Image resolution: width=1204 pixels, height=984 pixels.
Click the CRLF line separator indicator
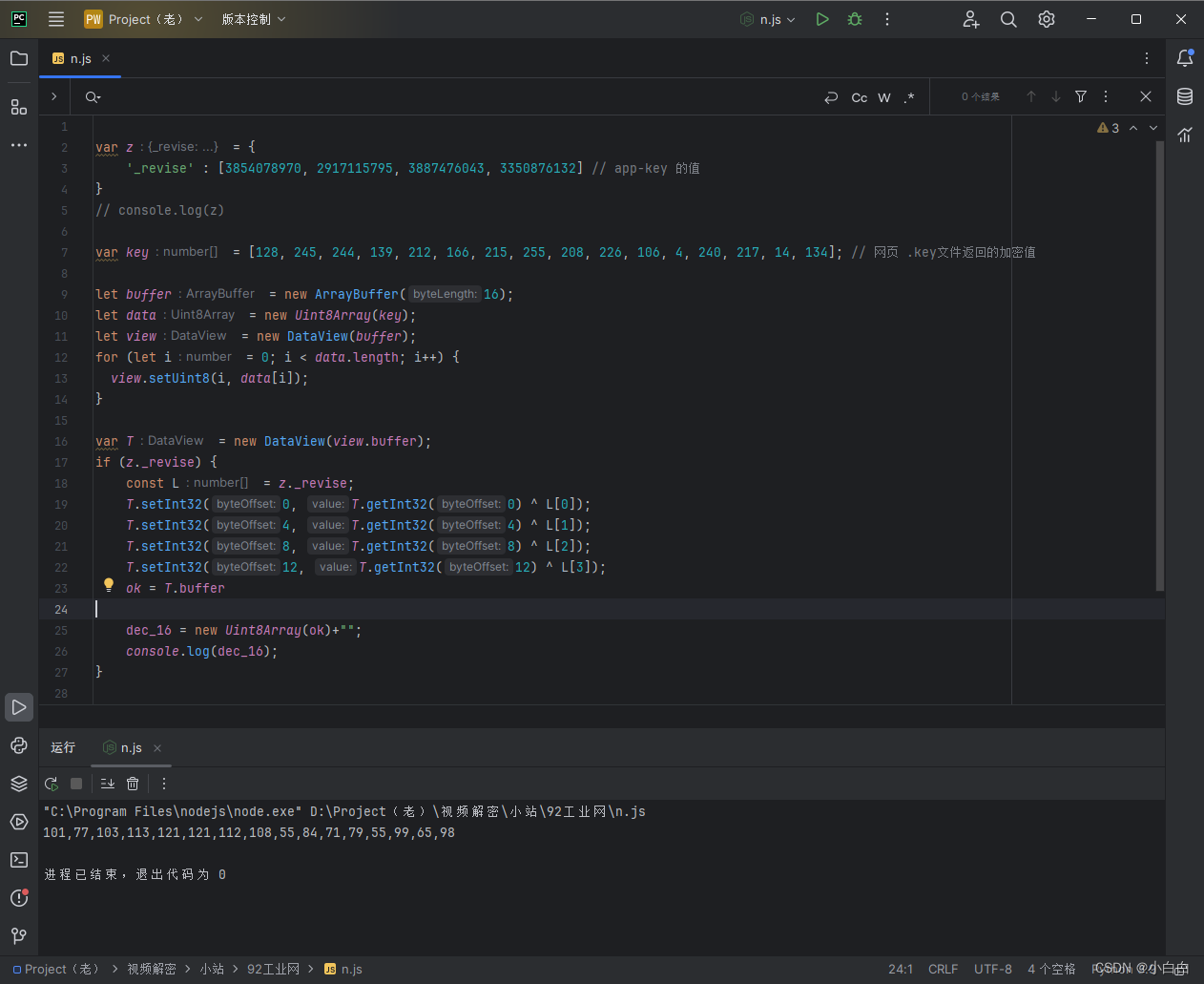click(x=943, y=969)
